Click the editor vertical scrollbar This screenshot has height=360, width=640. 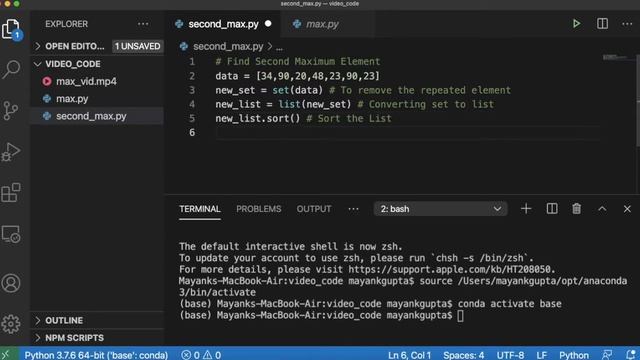[x=638, y=100]
